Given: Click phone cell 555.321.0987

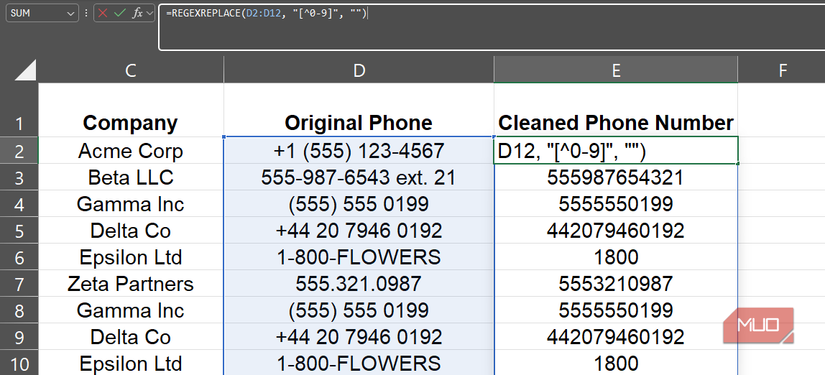Looking at the screenshot, I should point(359,283).
